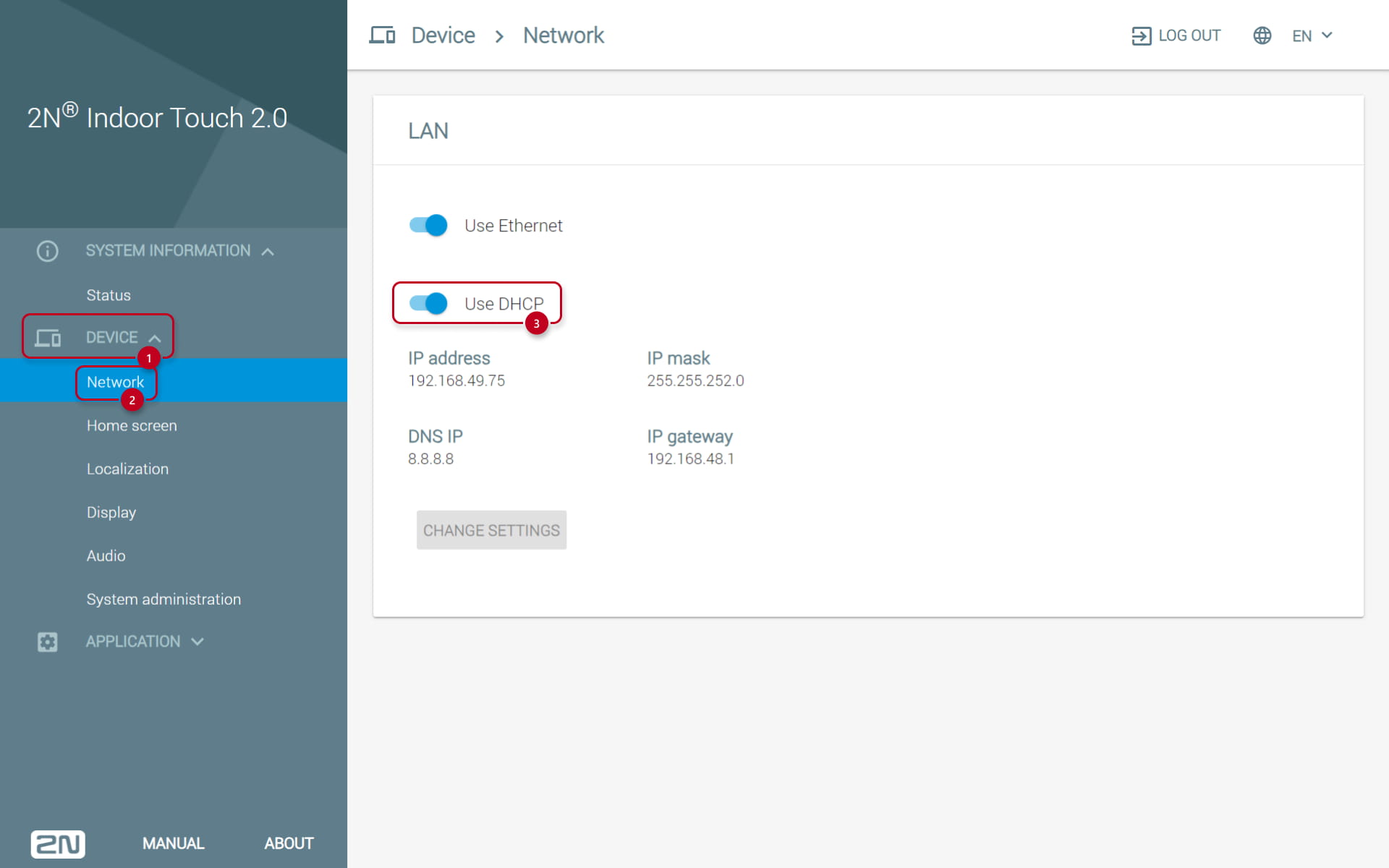The width and height of the screenshot is (1389, 868).
Task: Click the IP address value 192.168.49.75
Action: coord(456,380)
